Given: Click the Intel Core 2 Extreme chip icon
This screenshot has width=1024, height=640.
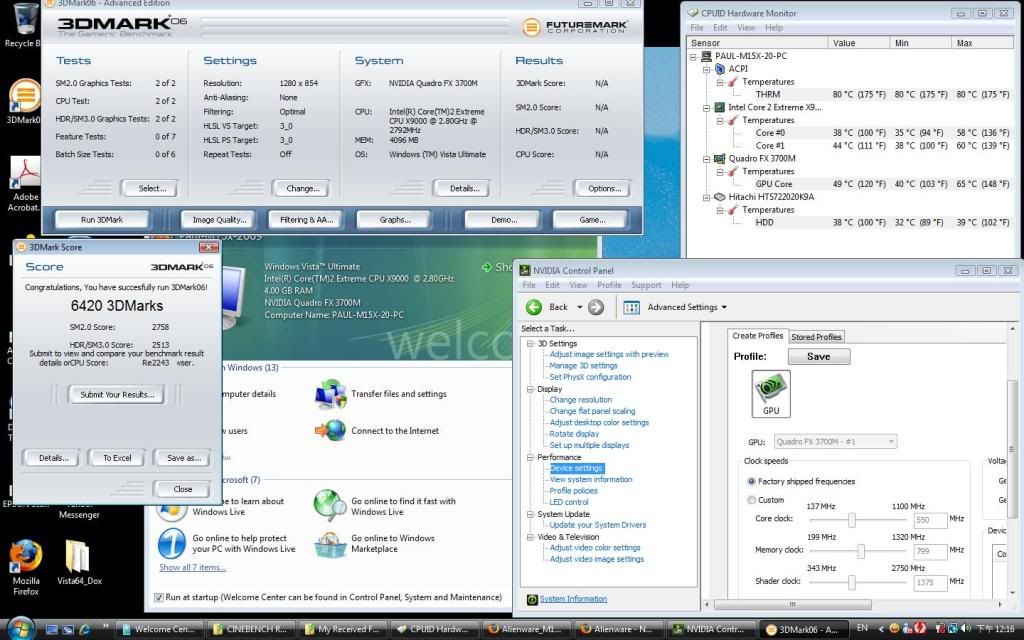Looking at the screenshot, I should coord(719,107).
